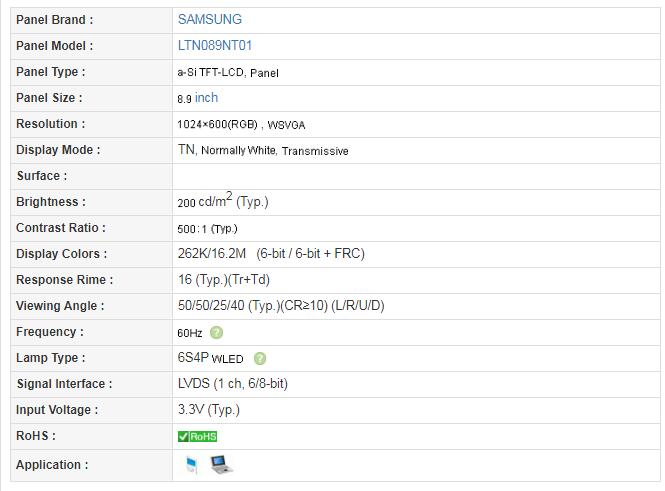Click the 500:1 (Typ.) value
This screenshot has height=491, width=665.
207,229
